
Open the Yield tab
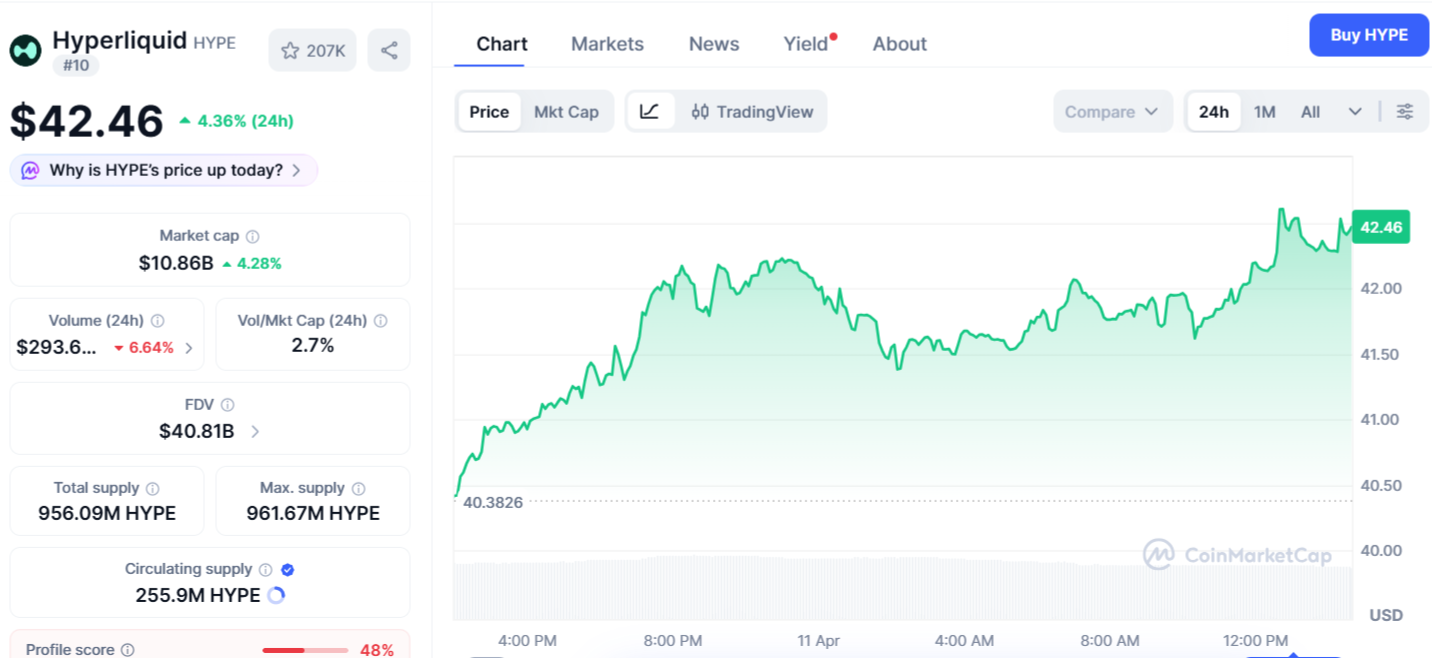pos(806,43)
